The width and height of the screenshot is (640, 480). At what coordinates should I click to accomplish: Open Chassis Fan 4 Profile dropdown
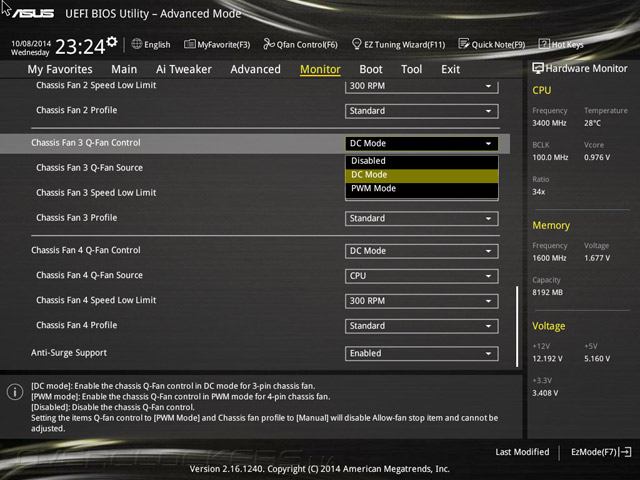(x=422, y=326)
